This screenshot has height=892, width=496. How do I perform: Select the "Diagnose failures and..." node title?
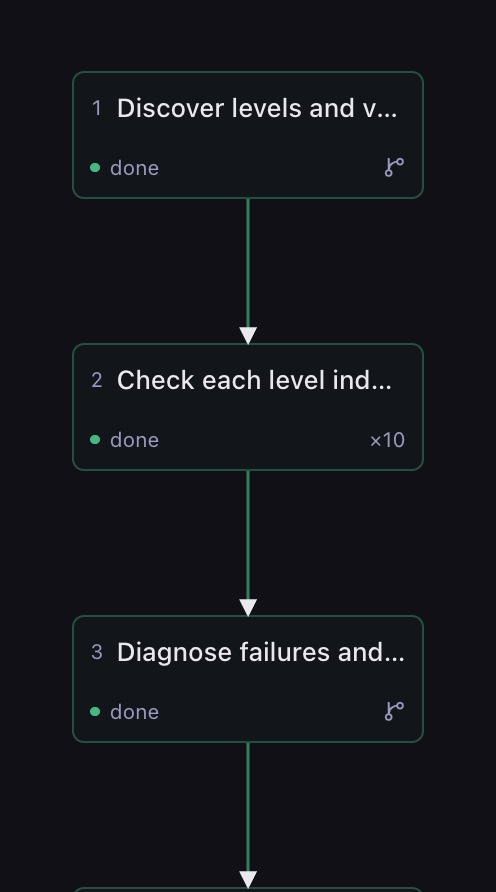click(261, 652)
